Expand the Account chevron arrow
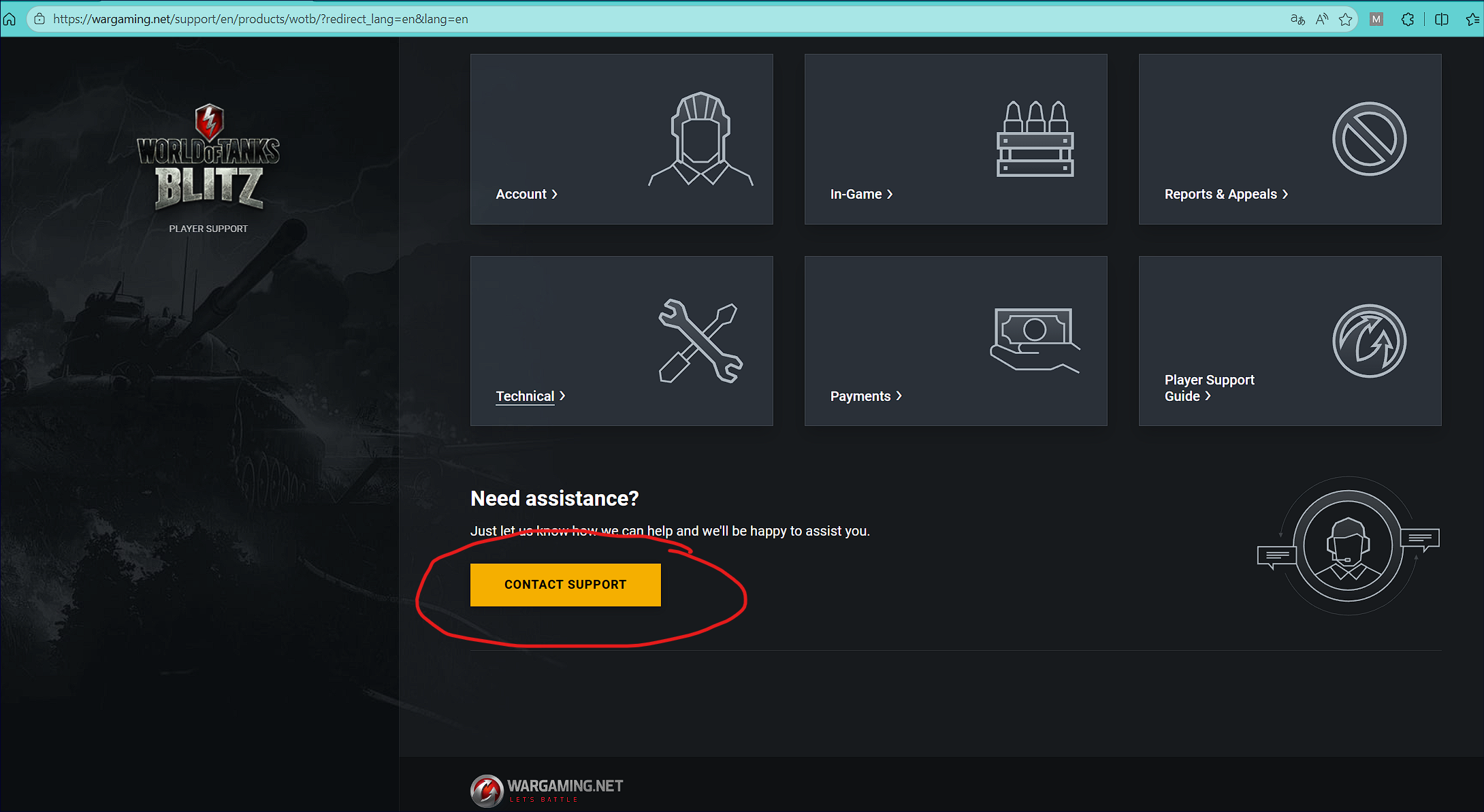The width and height of the screenshot is (1484, 812). (x=555, y=194)
